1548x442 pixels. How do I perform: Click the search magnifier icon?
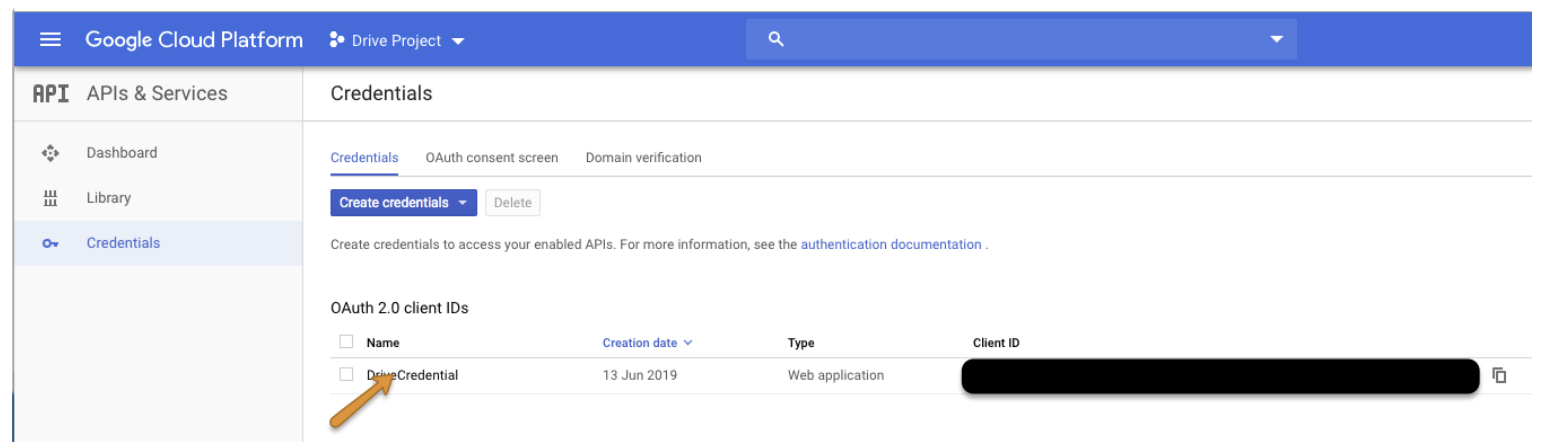click(x=774, y=40)
